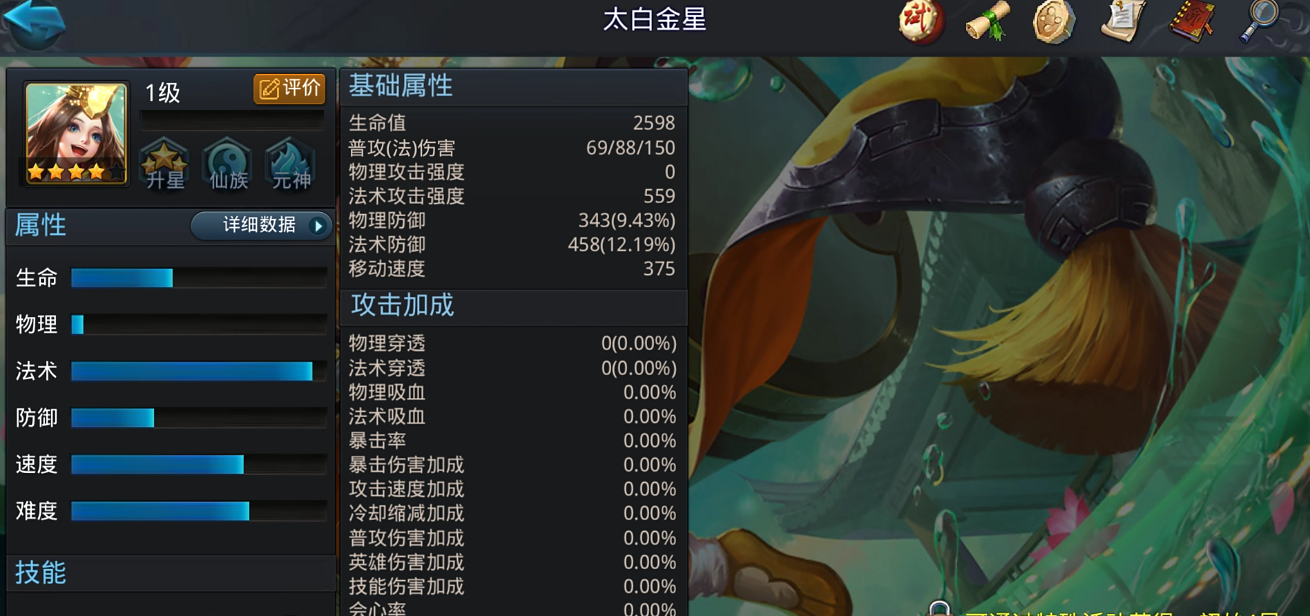Image resolution: width=1310 pixels, height=616 pixels.
Task: Click the 基础属性 section heading
Action: coord(401,87)
